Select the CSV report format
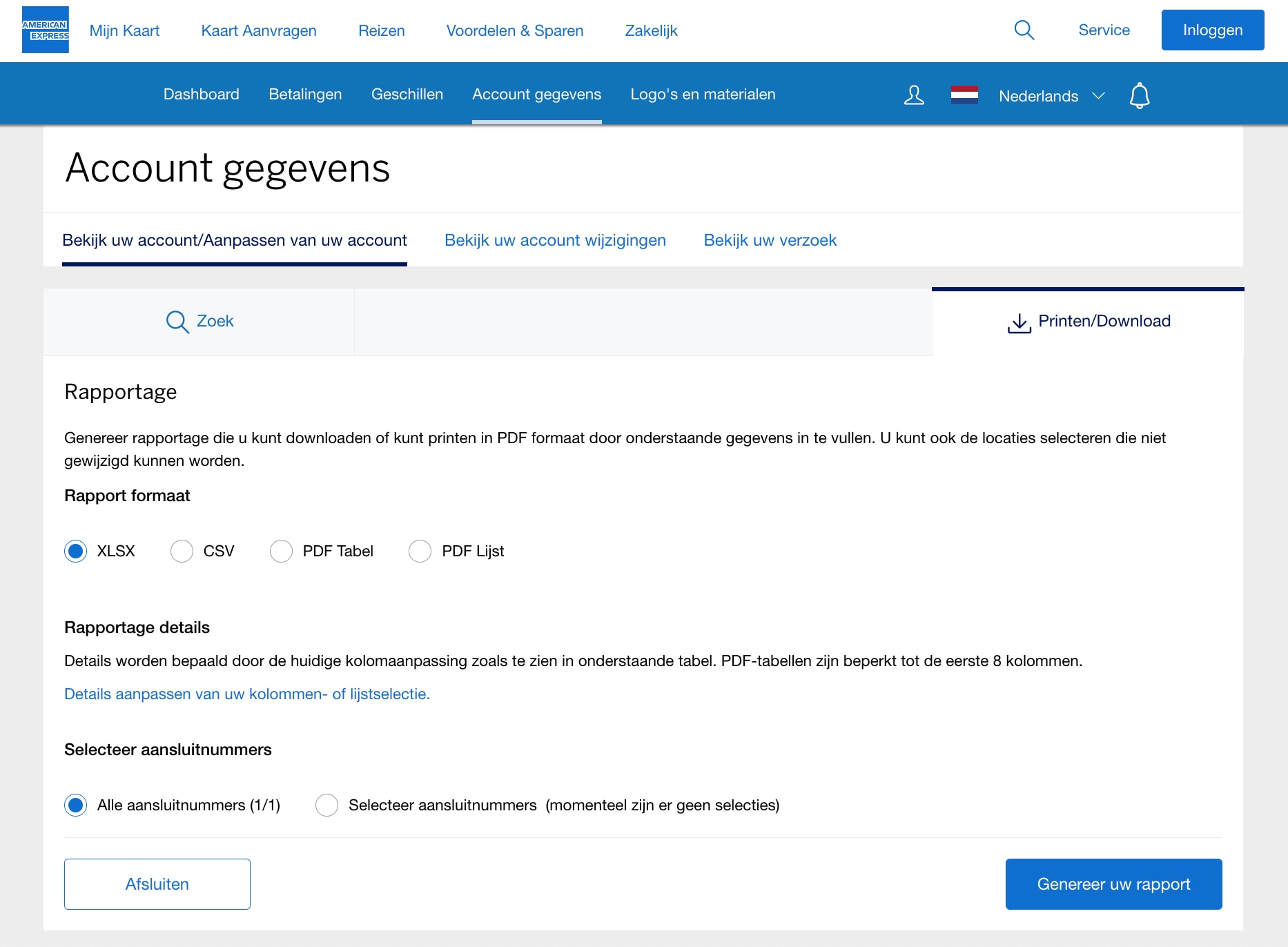This screenshot has width=1288, height=947. [x=182, y=551]
